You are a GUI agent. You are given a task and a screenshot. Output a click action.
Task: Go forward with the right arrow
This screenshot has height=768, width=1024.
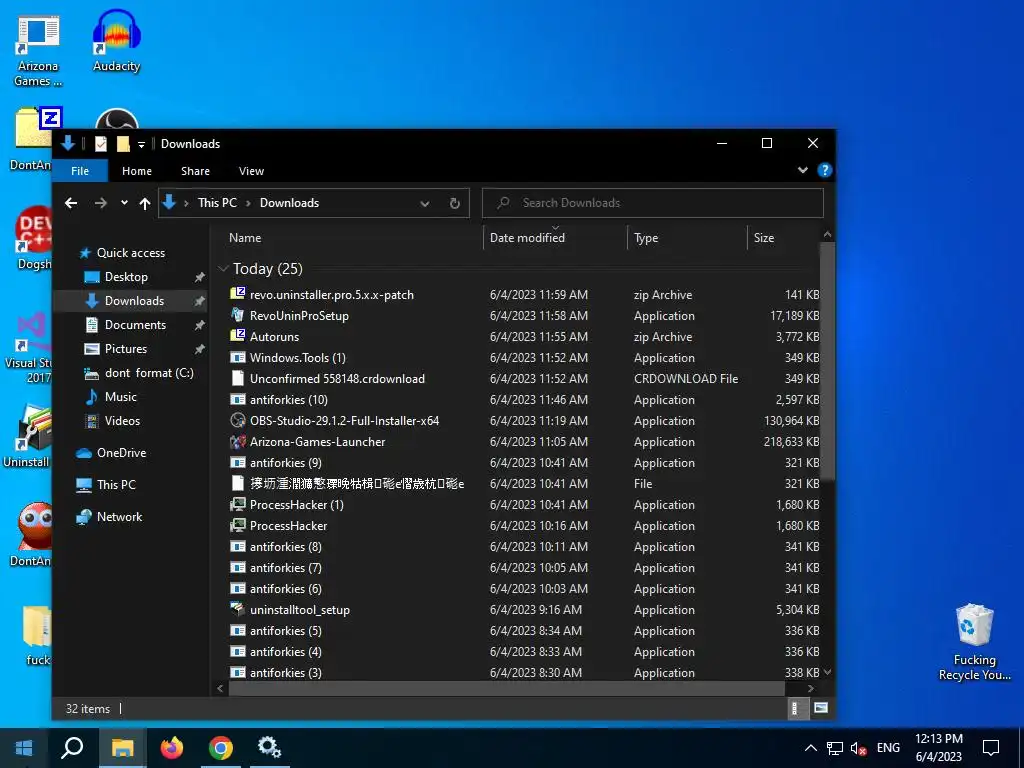[101, 203]
